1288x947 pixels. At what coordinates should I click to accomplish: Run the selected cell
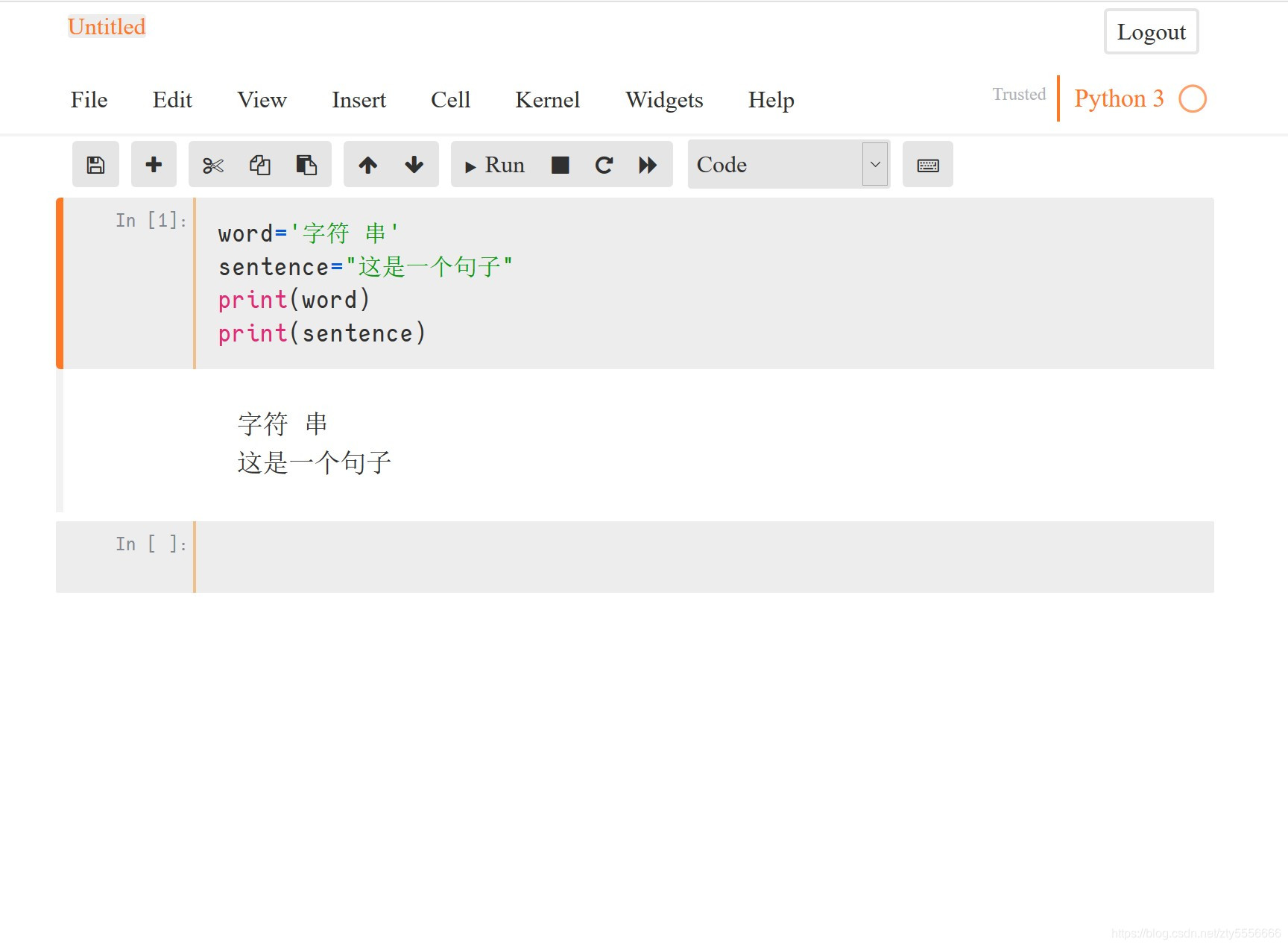(495, 165)
